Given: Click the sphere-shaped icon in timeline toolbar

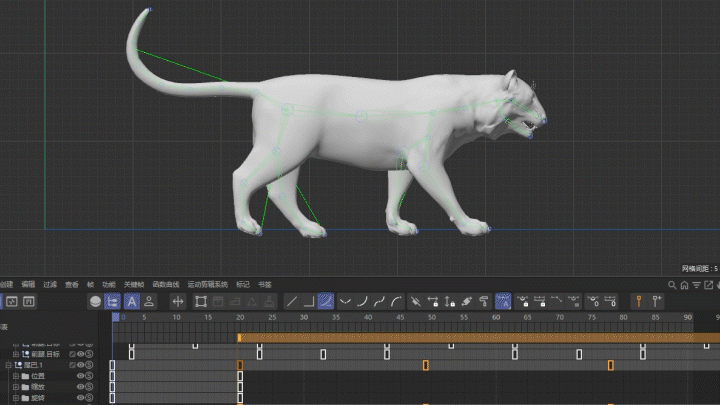Looking at the screenshot, I should tap(96, 302).
